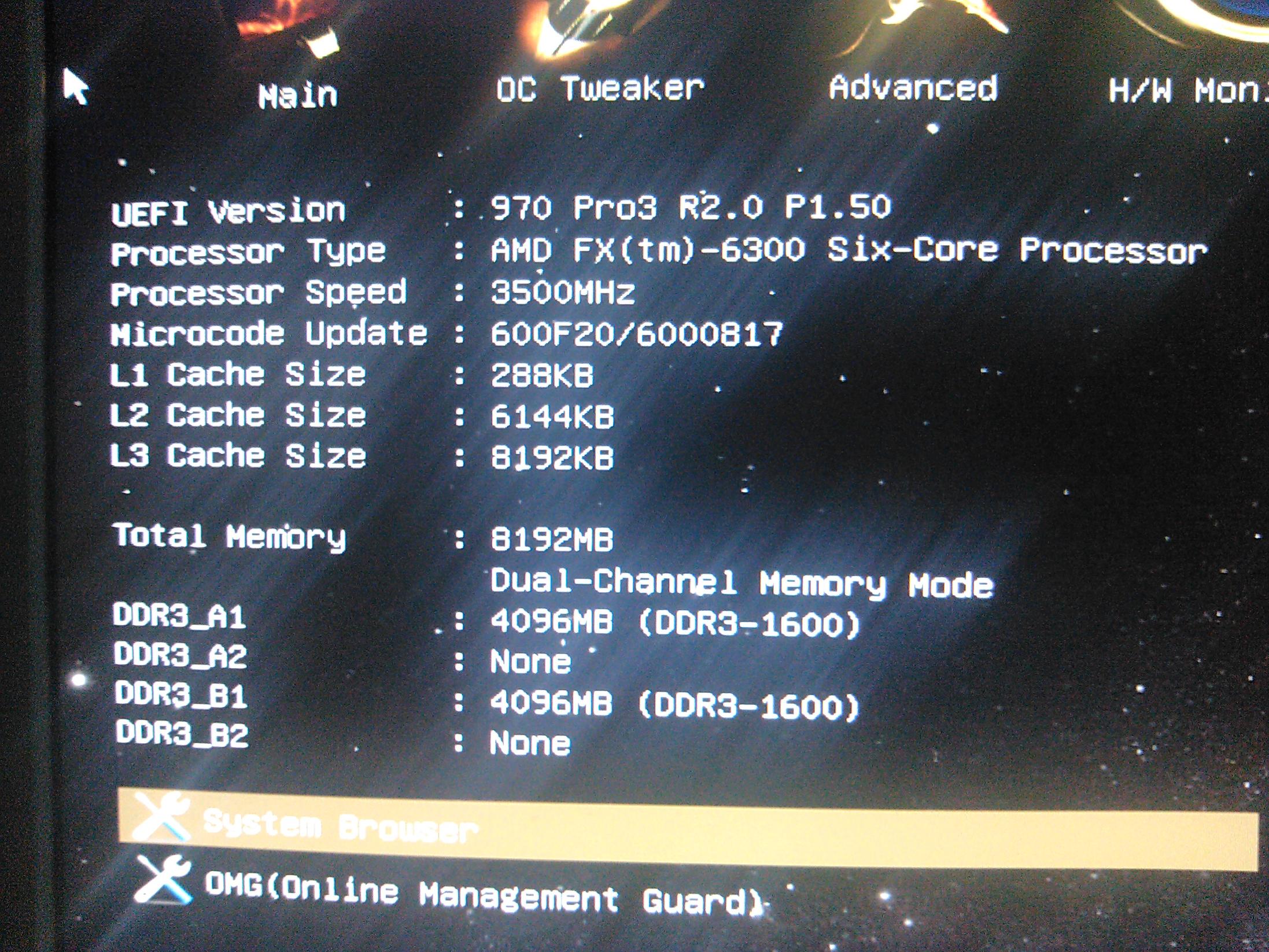Go to H/W Monitor tab
This screenshot has height=952, width=1269.
click(x=1186, y=92)
